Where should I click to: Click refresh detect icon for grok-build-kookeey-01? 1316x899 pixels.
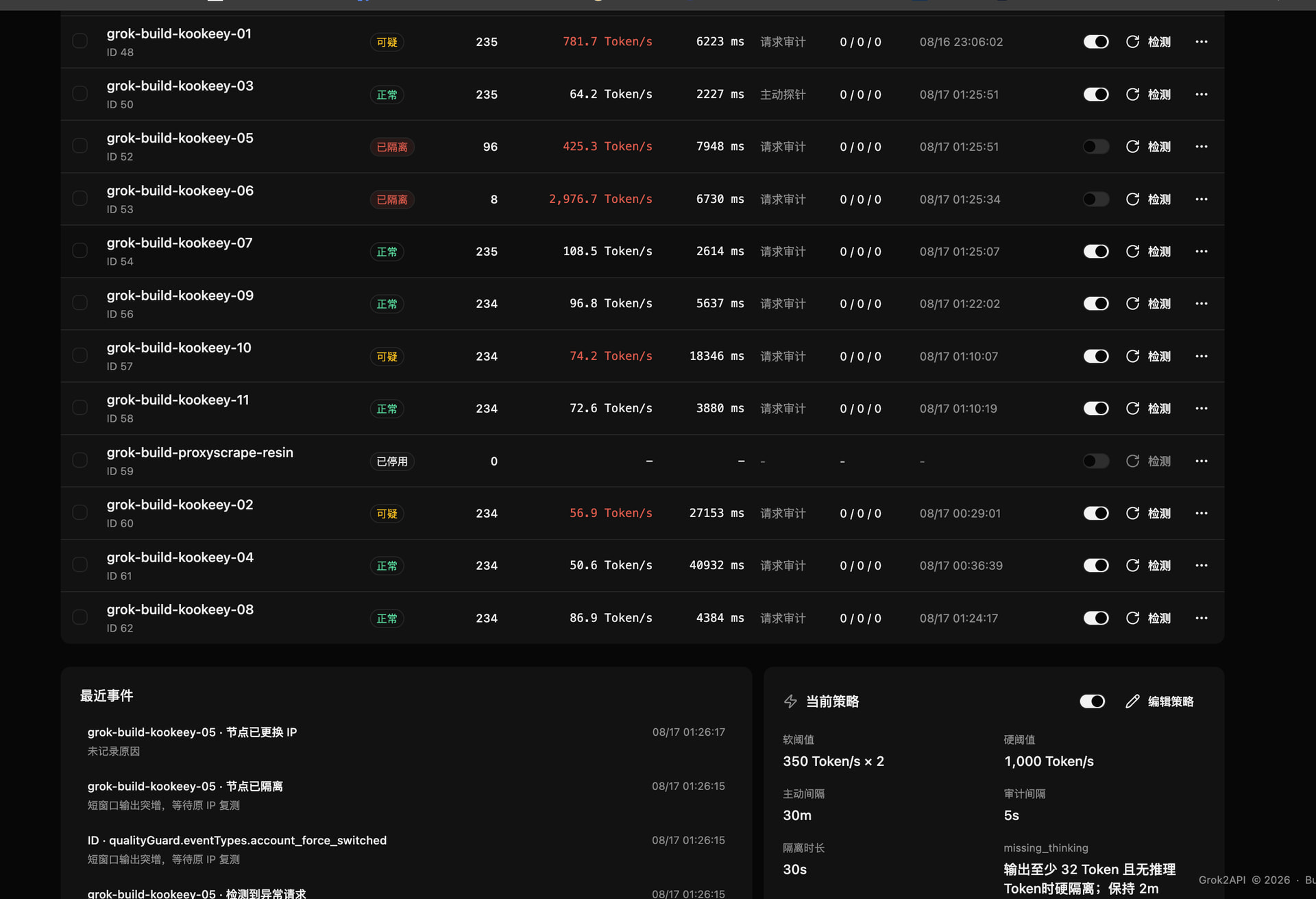pos(1132,42)
